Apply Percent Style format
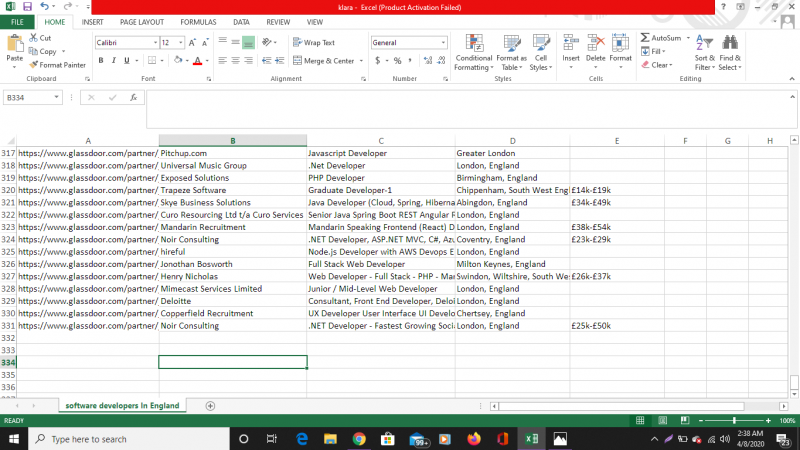 pos(397,60)
